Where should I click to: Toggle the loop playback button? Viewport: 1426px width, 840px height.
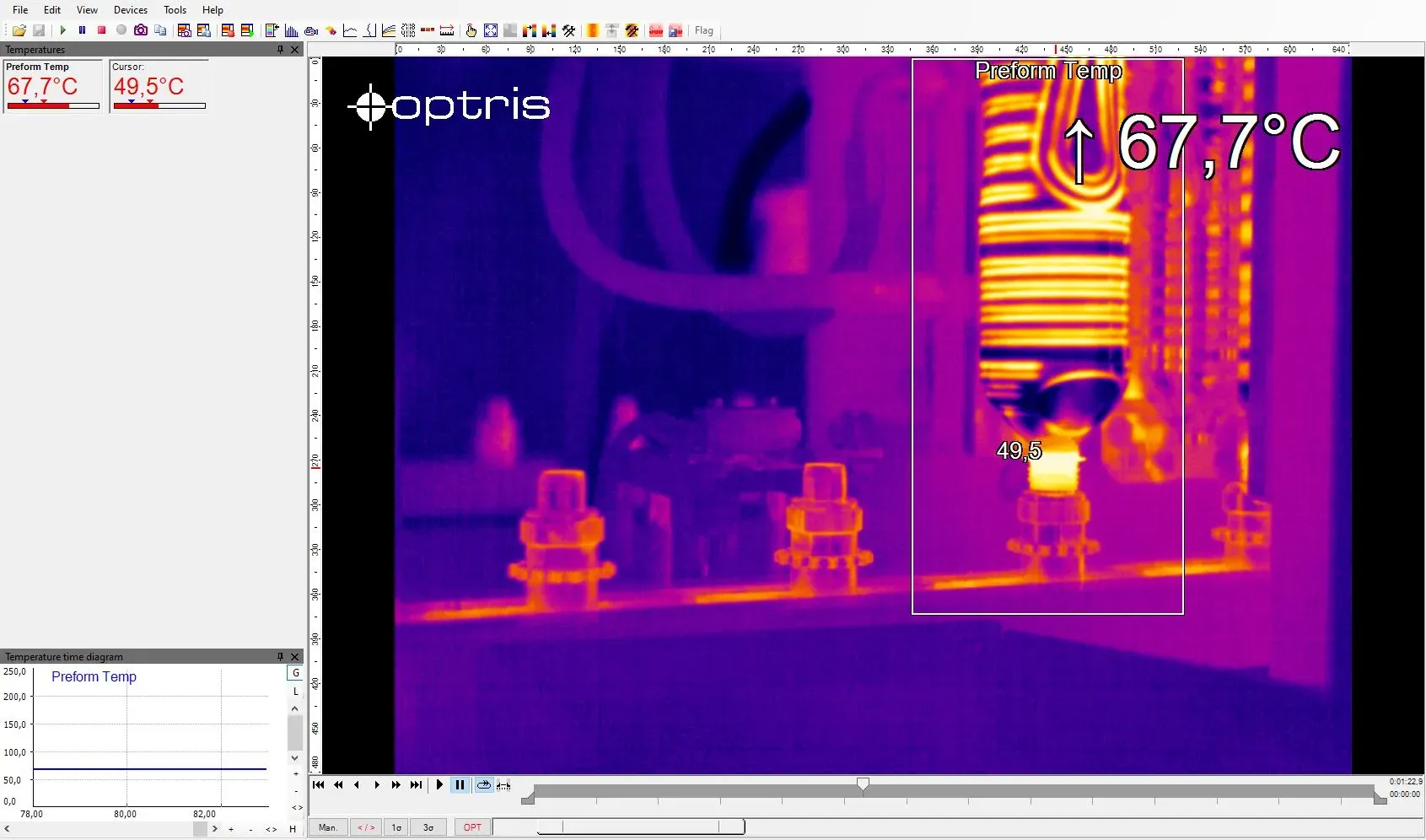point(483,785)
